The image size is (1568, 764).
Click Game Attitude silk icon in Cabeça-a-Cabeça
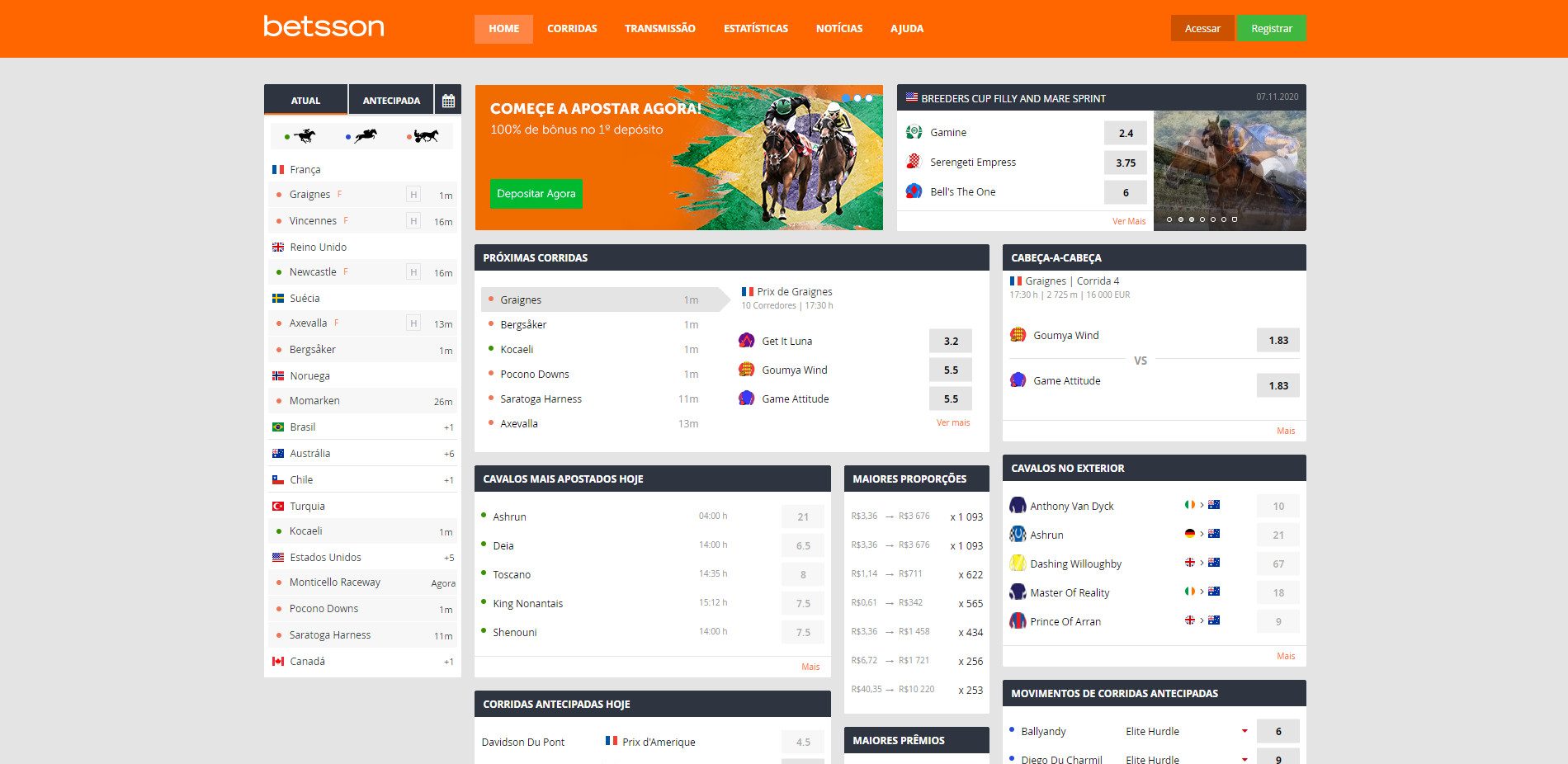pyautogui.click(x=1018, y=380)
